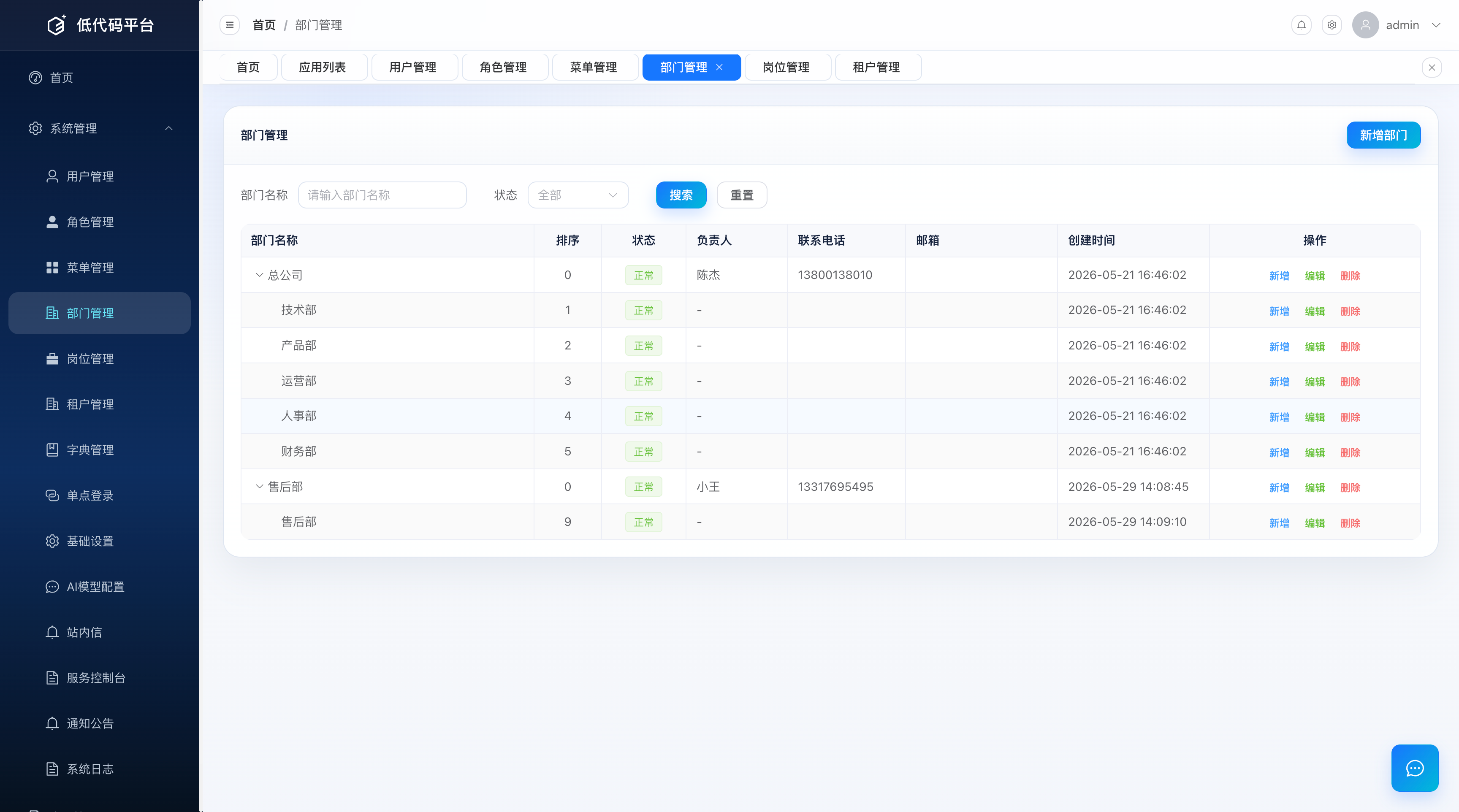The width and height of the screenshot is (1459, 812).
Task: Click the 单点登录 icon in sidebar
Action: [x=52, y=495]
